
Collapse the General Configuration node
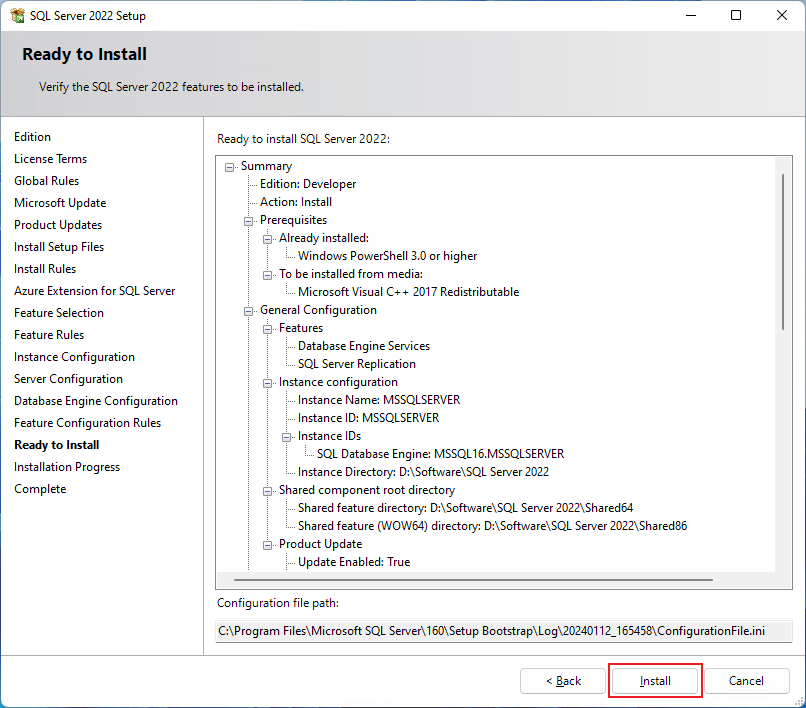pyautogui.click(x=248, y=311)
